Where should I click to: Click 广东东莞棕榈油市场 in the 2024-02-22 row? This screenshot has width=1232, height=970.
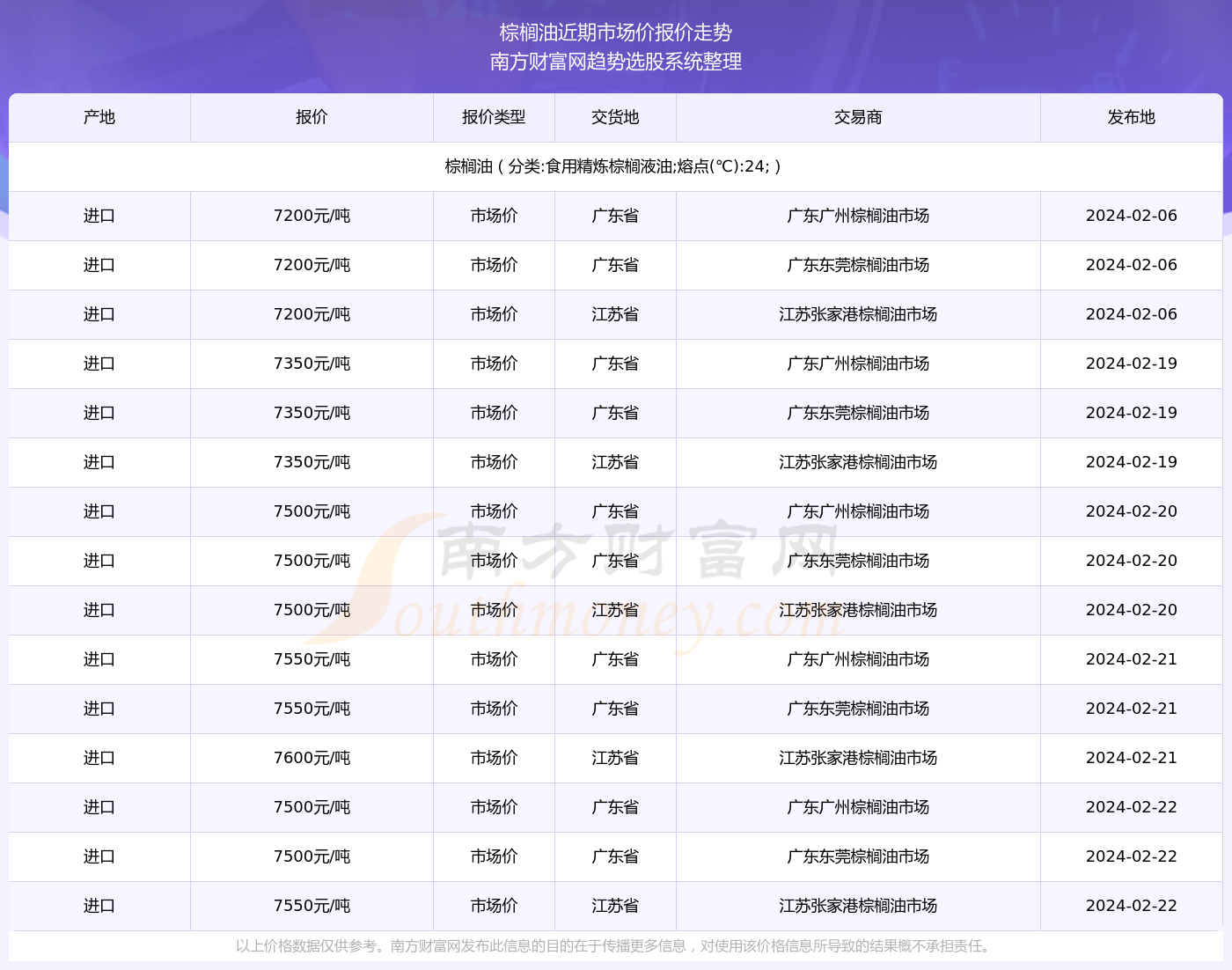pos(858,856)
